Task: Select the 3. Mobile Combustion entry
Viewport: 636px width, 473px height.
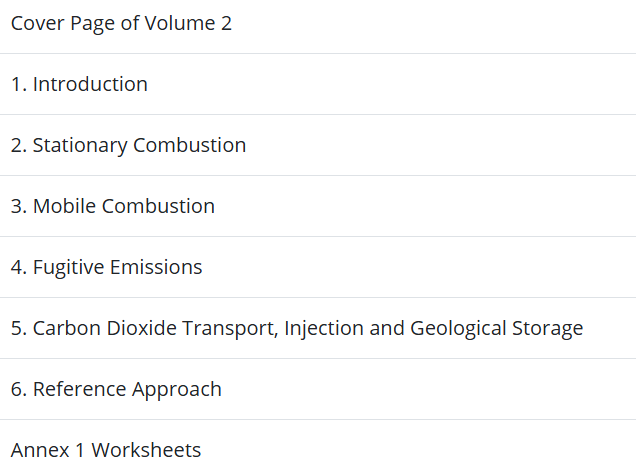Action: [x=113, y=206]
